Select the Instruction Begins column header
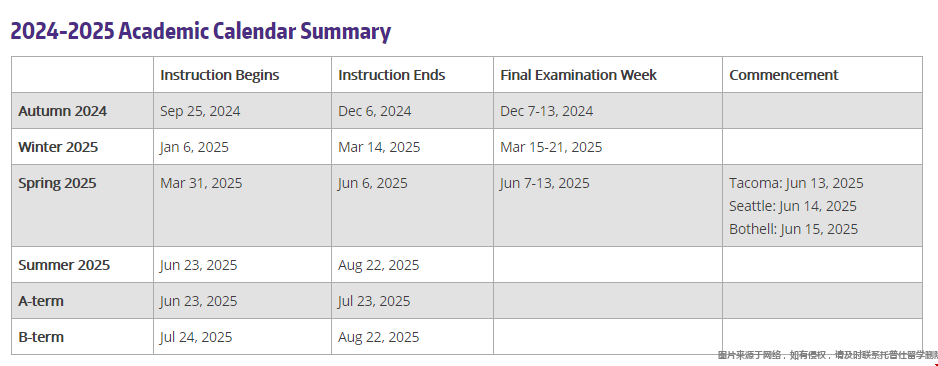938x366 pixels. coord(220,75)
